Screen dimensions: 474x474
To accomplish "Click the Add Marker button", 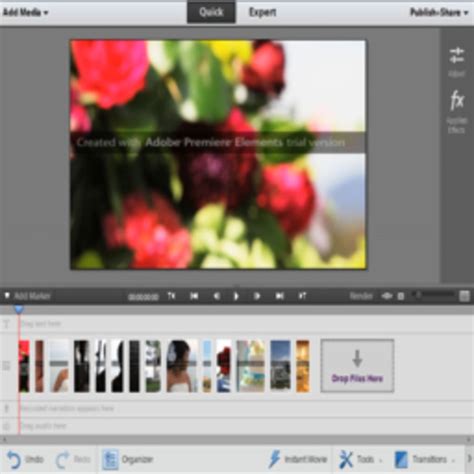I will [x=27, y=296].
